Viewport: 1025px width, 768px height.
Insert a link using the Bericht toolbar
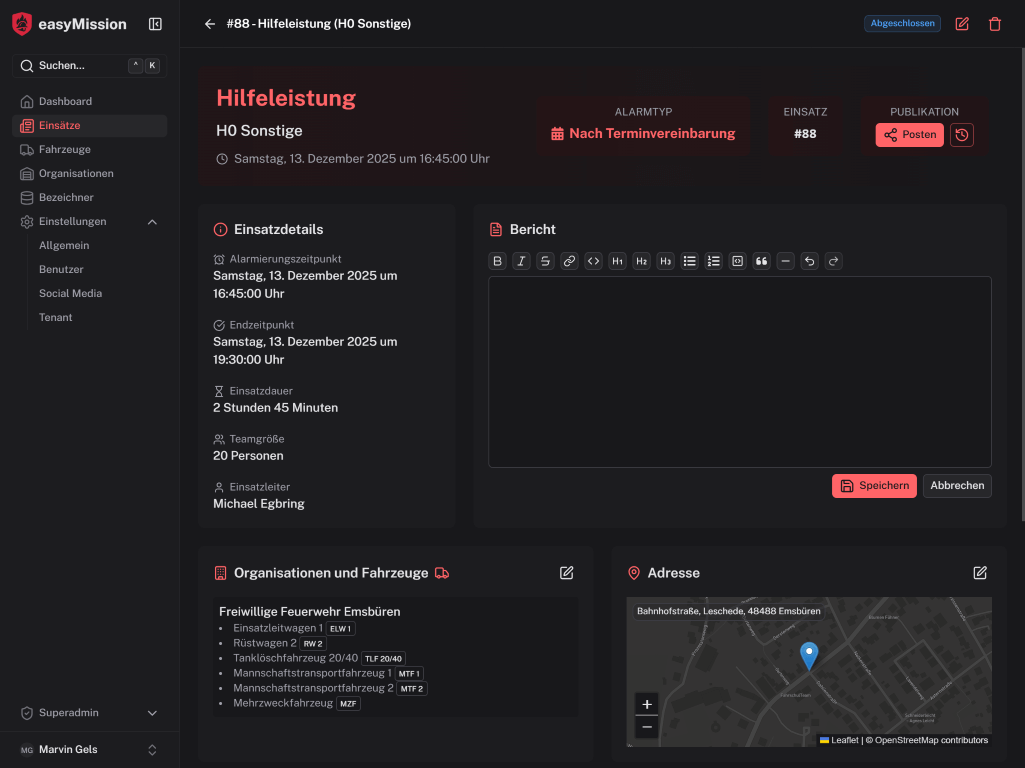(569, 261)
